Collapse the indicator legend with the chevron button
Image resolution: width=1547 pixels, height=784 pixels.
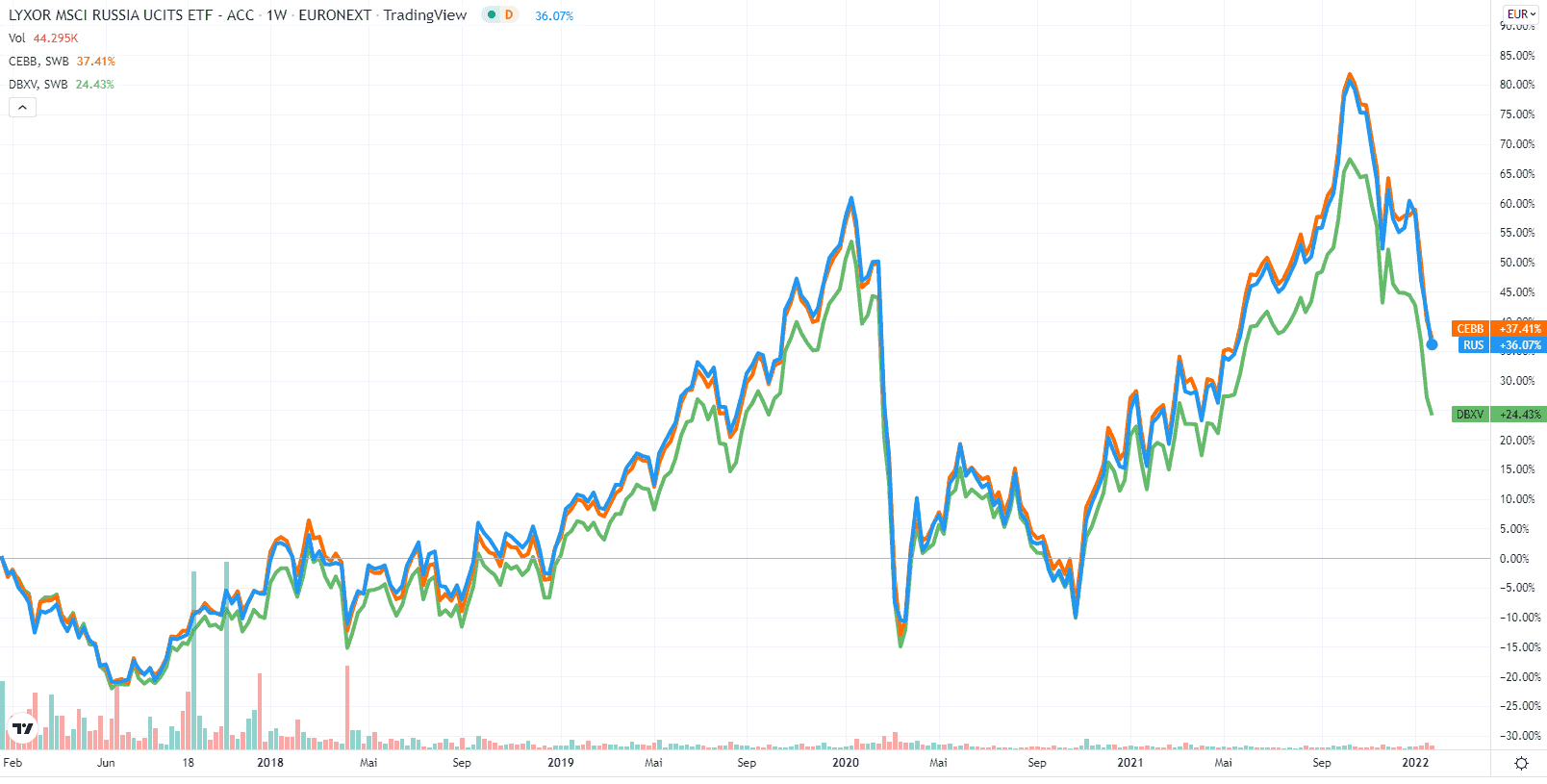point(22,108)
